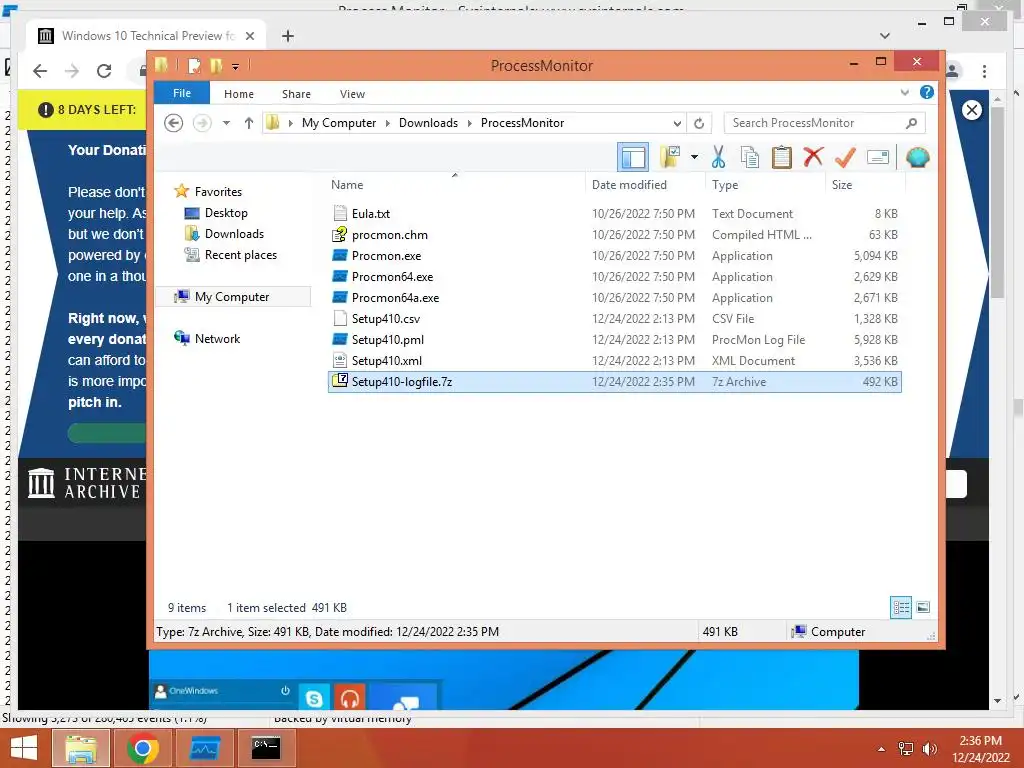Viewport: 1024px width, 768px height.
Task: Expand the address bar history dropdown
Action: pos(677,123)
